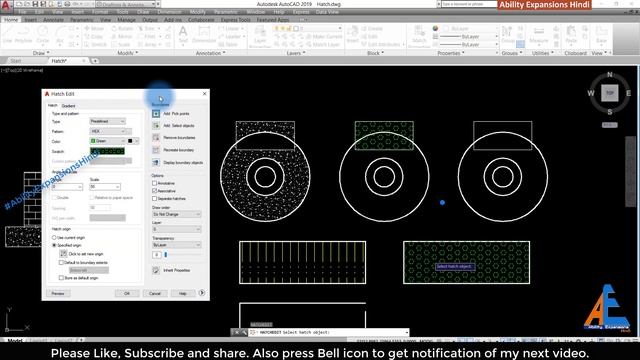Toggle the Associative checkbox
The image size is (640, 360).
154,191
